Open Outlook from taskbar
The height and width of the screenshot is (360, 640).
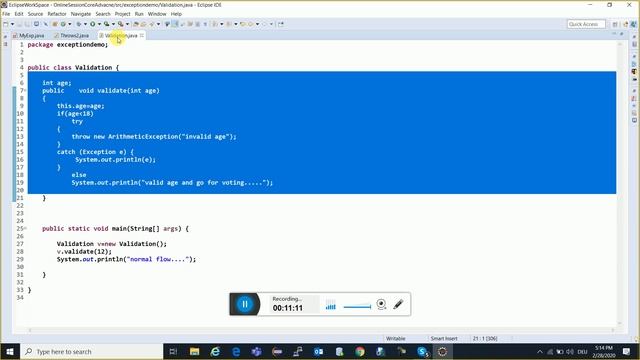pos(318,351)
